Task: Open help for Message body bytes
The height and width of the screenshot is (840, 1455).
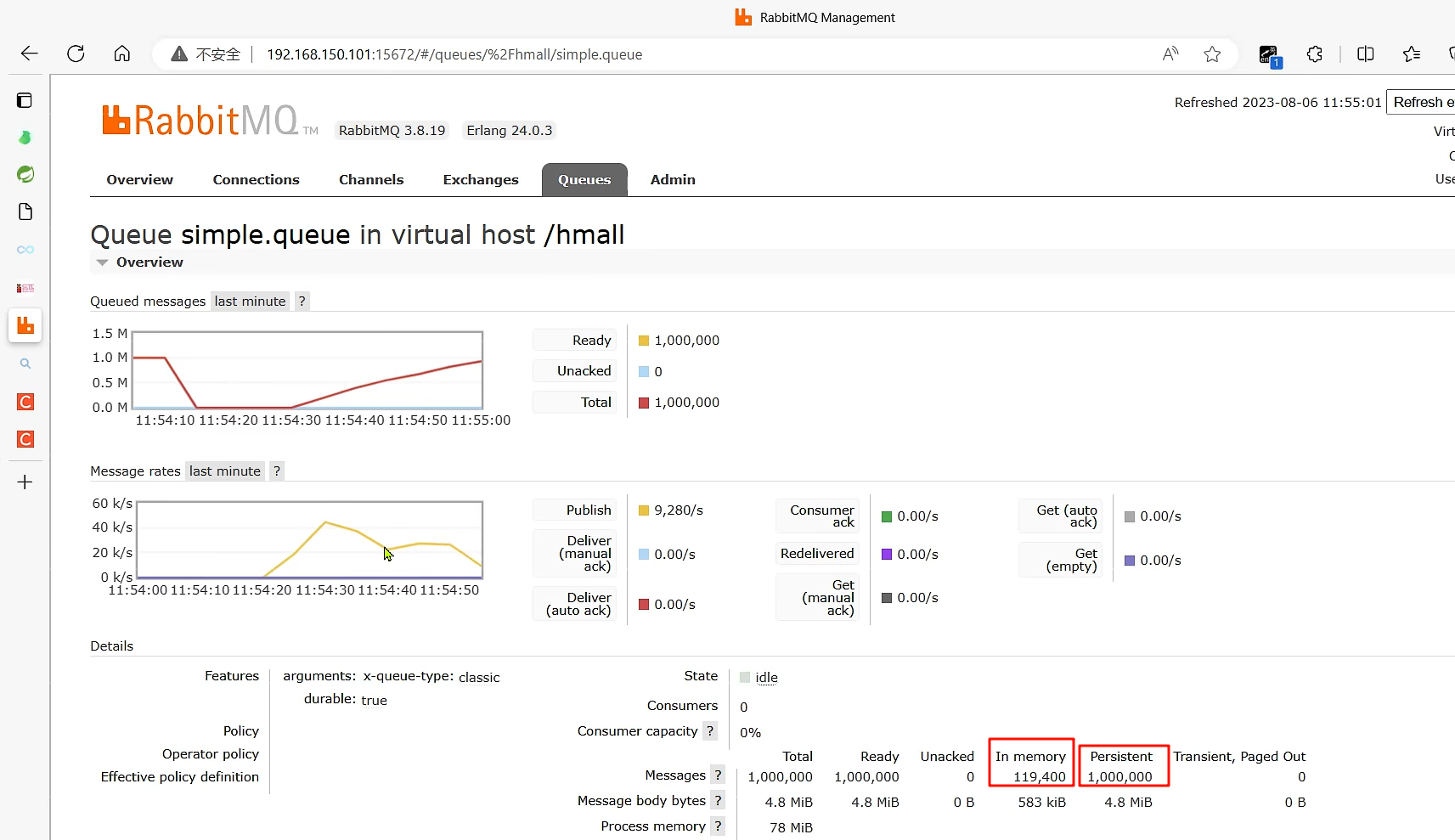Action: click(718, 800)
